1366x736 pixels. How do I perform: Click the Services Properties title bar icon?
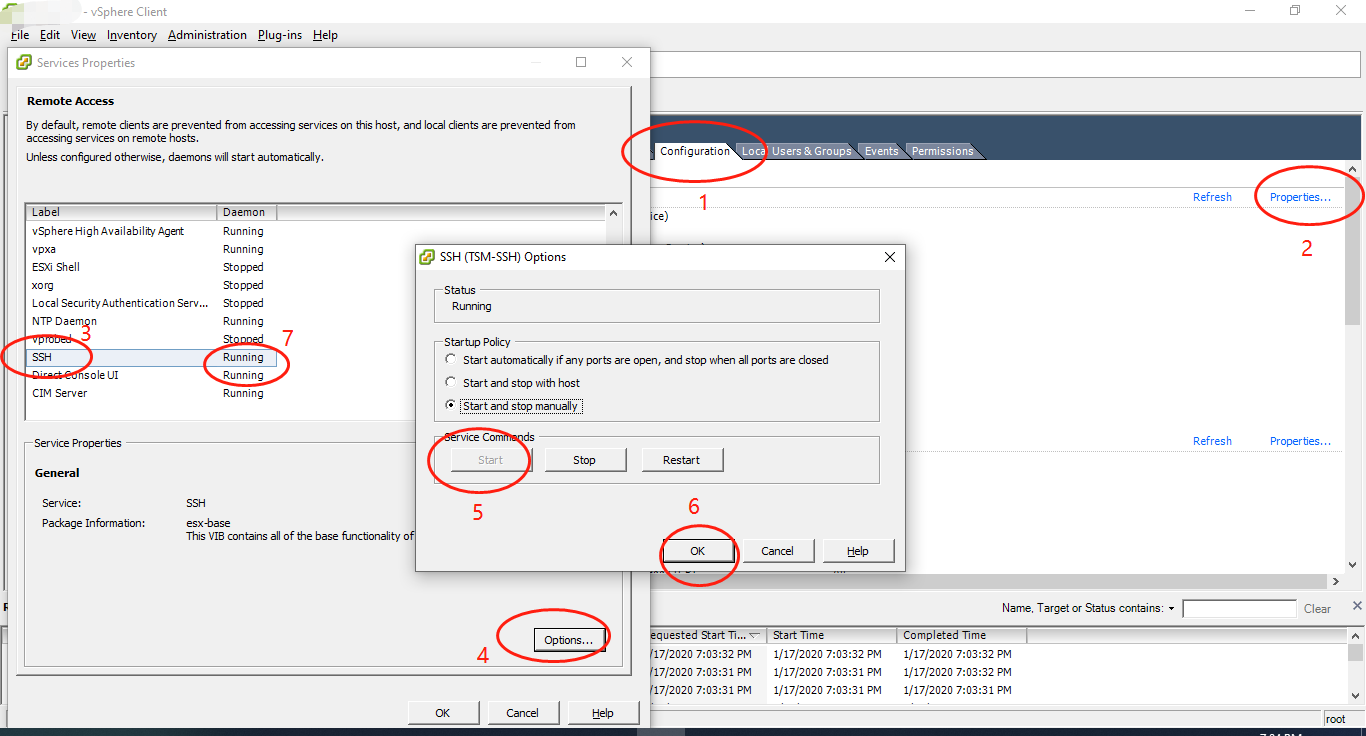pos(24,63)
